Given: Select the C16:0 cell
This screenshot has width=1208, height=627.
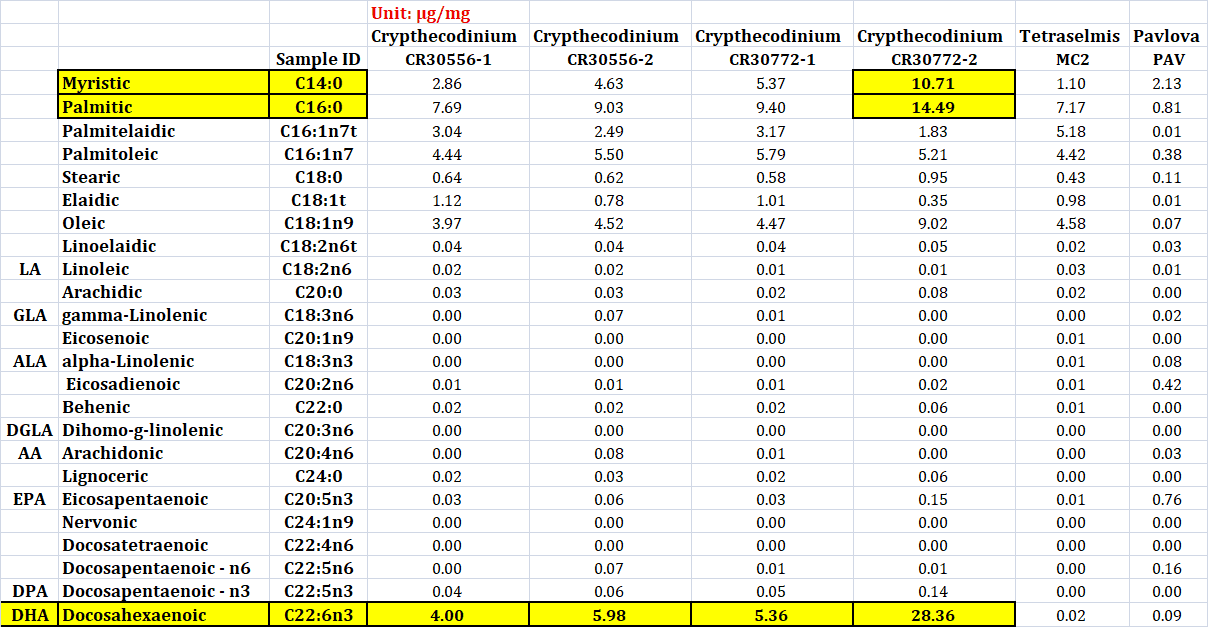Looking at the screenshot, I should tap(318, 107).
